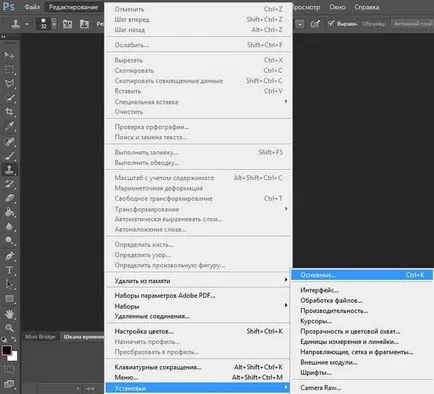Screen dimensions: 434x394
Task: Change the screen mode
Action: [9, 384]
